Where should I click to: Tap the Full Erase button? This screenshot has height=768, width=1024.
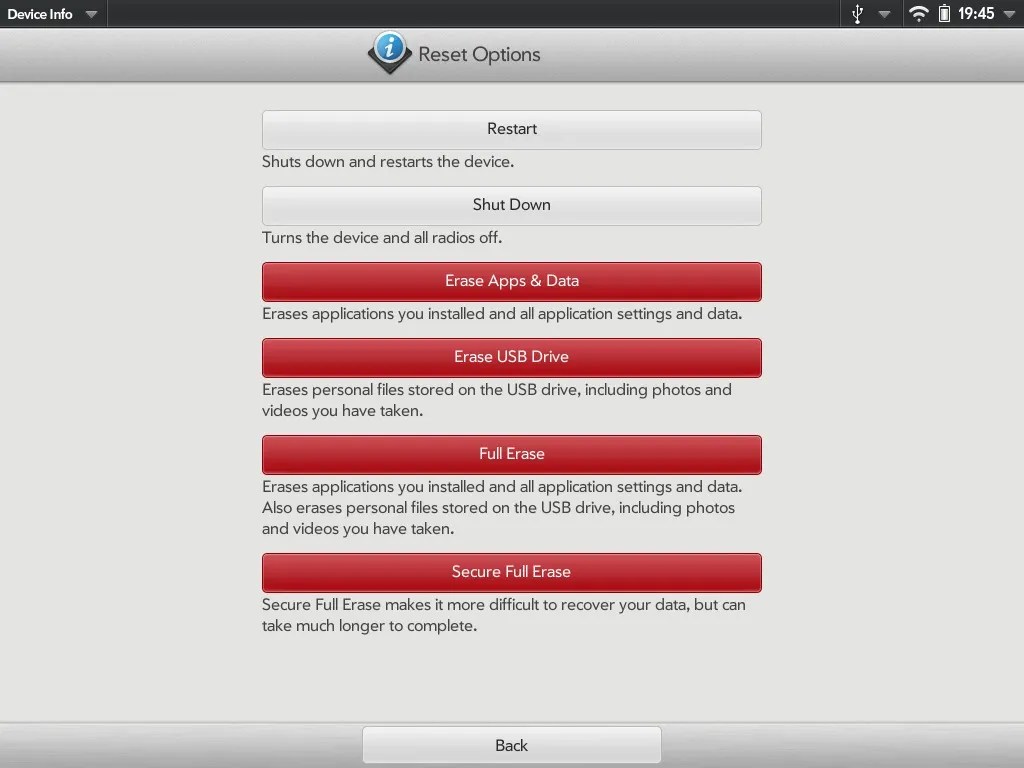pyautogui.click(x=511, y=453)
